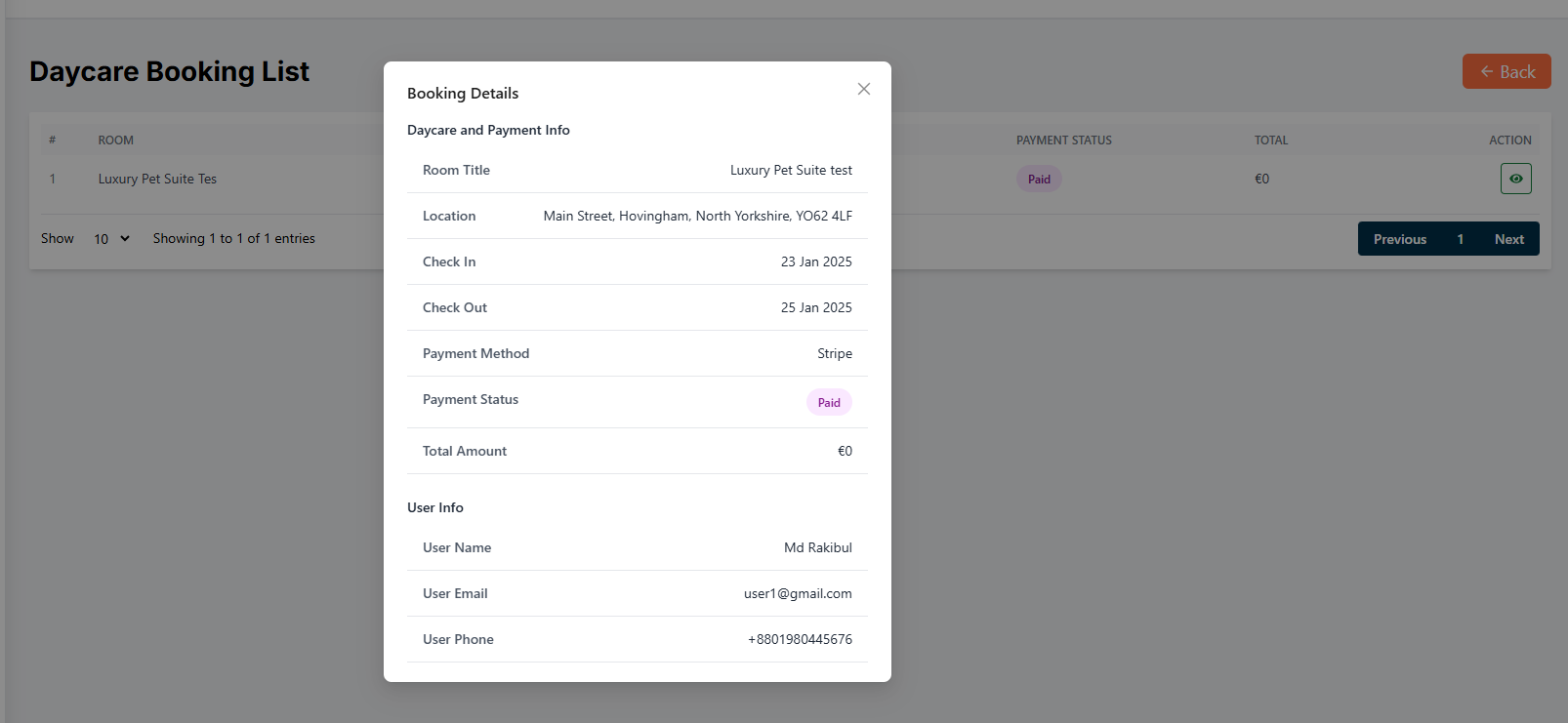Click the Daycare Booking List heading

coord(169,71)
